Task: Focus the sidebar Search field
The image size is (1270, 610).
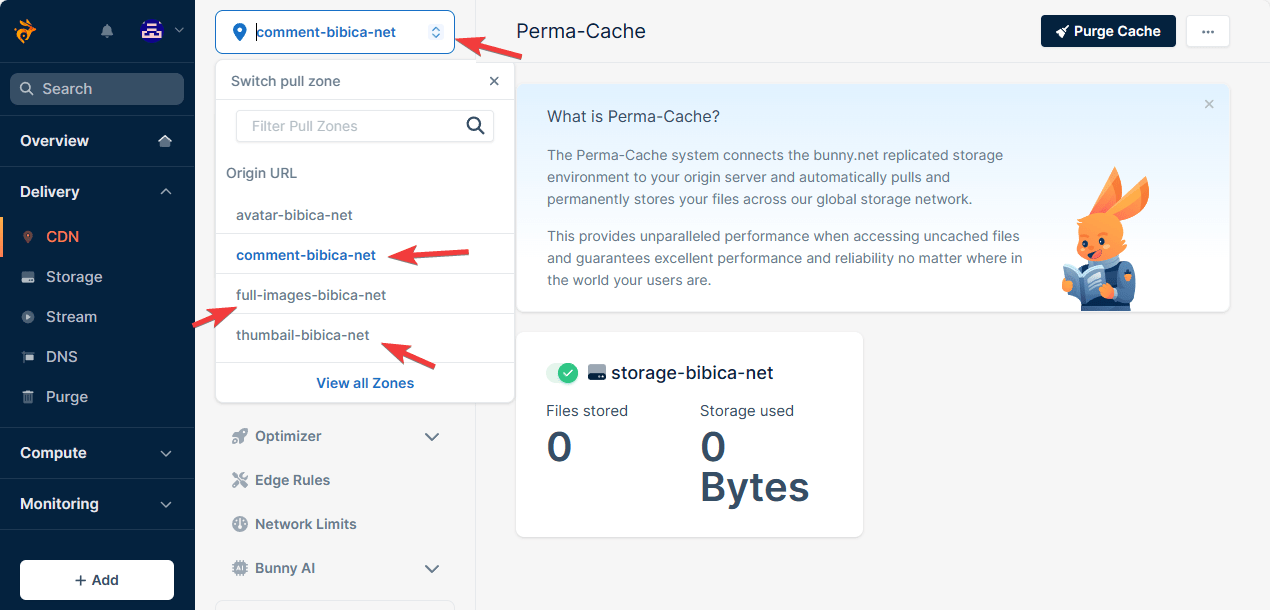Action: click(97, 89)
